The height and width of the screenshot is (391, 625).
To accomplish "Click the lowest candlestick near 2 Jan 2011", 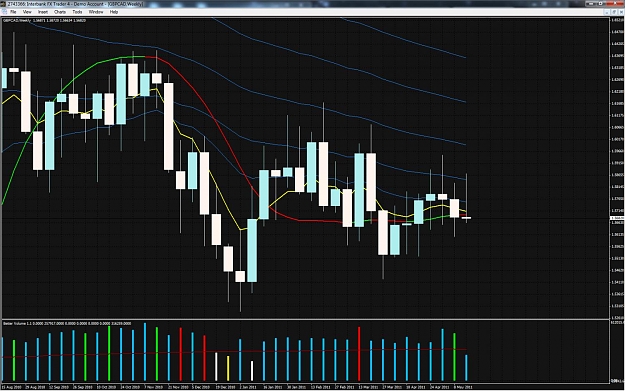I will 240,276.
